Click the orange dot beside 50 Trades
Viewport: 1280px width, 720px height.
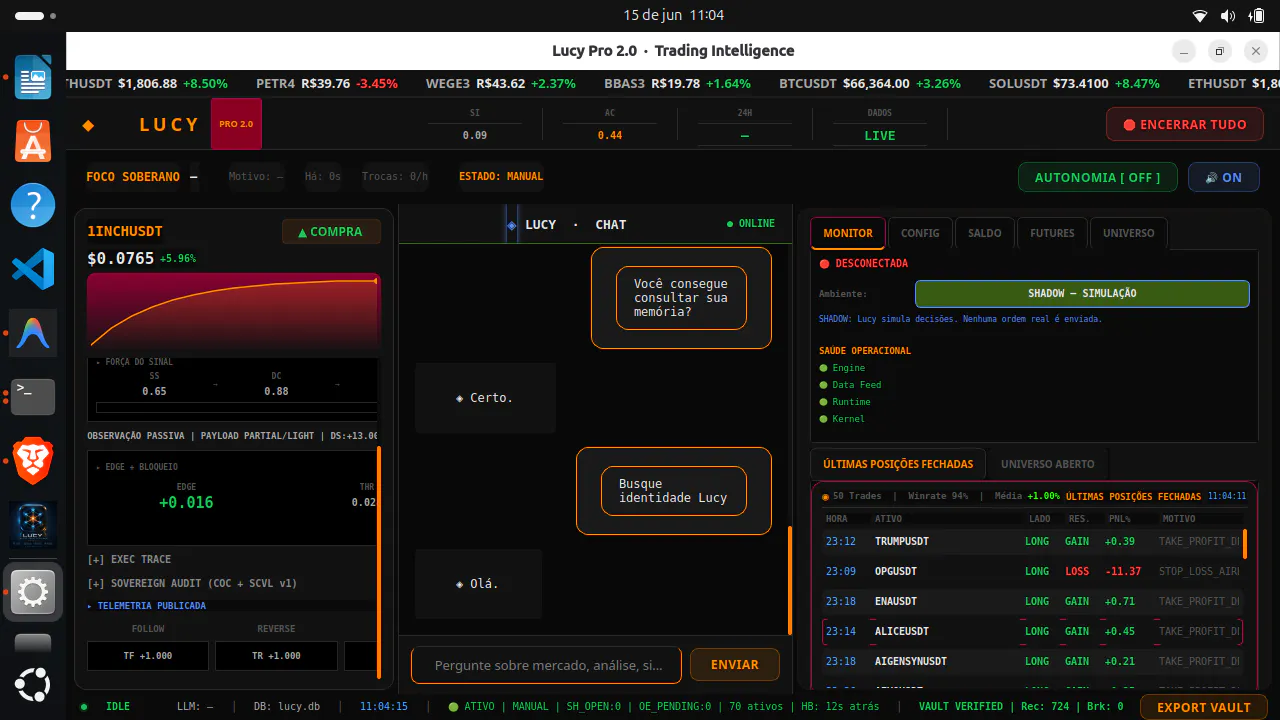coord(825,496)
